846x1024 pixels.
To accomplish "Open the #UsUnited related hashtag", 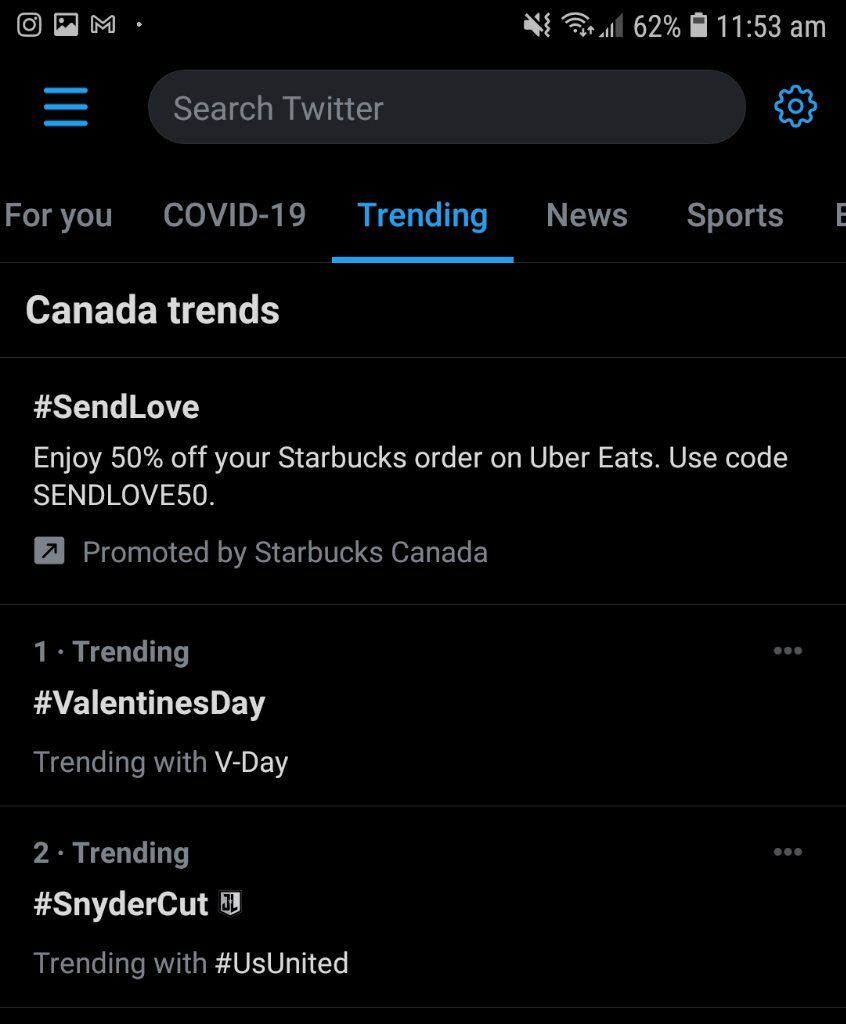I will click(282, 963).
